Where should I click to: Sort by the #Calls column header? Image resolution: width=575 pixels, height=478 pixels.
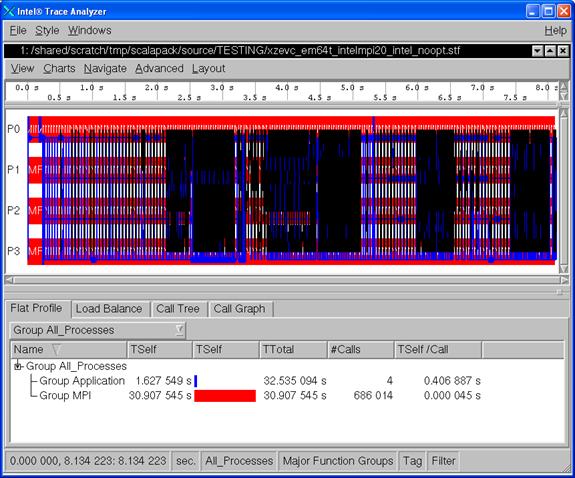[x=360, y=350]
